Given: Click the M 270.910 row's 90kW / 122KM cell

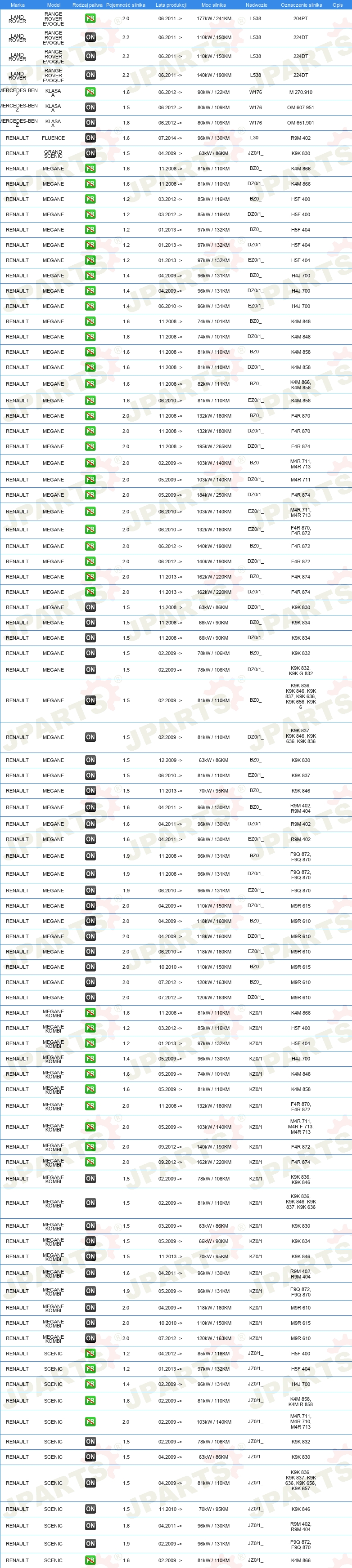Looking at the screenshot, I should pos(214,93).
